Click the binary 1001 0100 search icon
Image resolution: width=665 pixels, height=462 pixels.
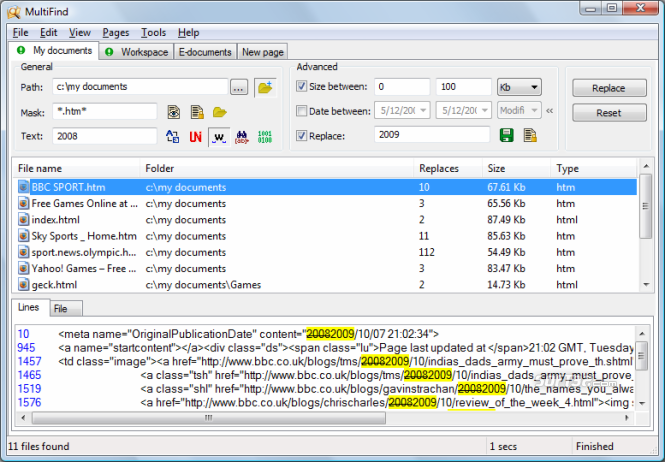point(265,136)
